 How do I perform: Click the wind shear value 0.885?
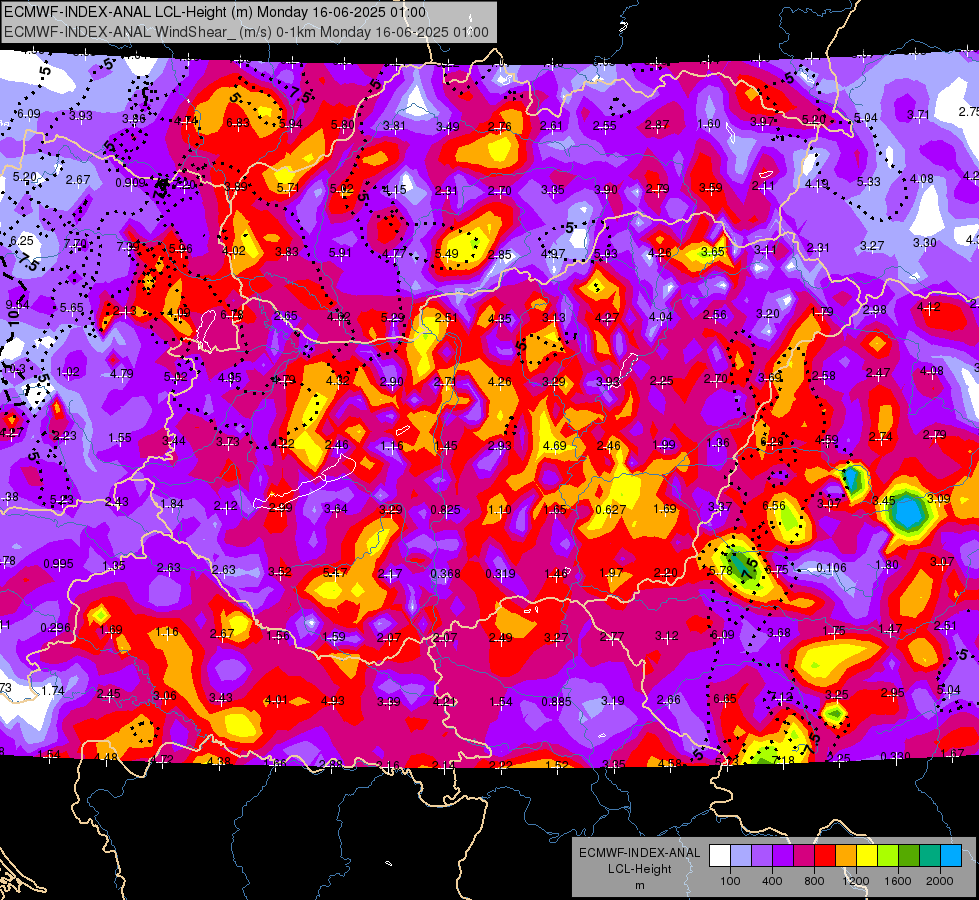(x=556, y=701)
